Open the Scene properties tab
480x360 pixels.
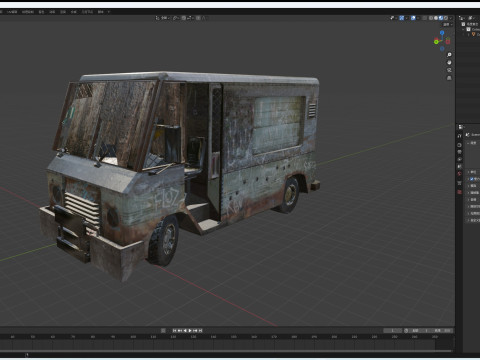459,166
